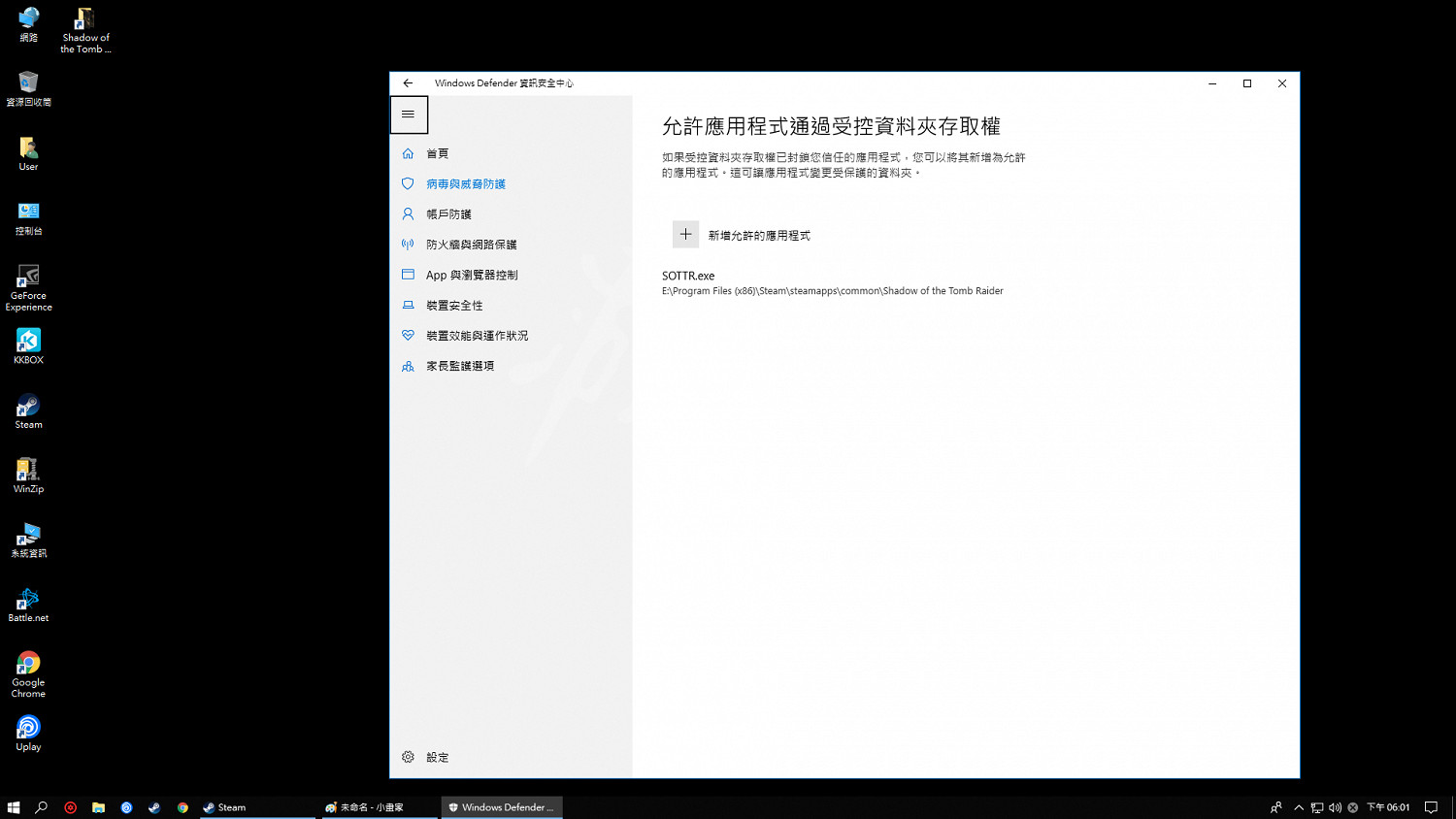Select 病毒與威脅防護 in sidebar
The width and height of the screenshot is (1456, 819).
click(x=465, y=184)
